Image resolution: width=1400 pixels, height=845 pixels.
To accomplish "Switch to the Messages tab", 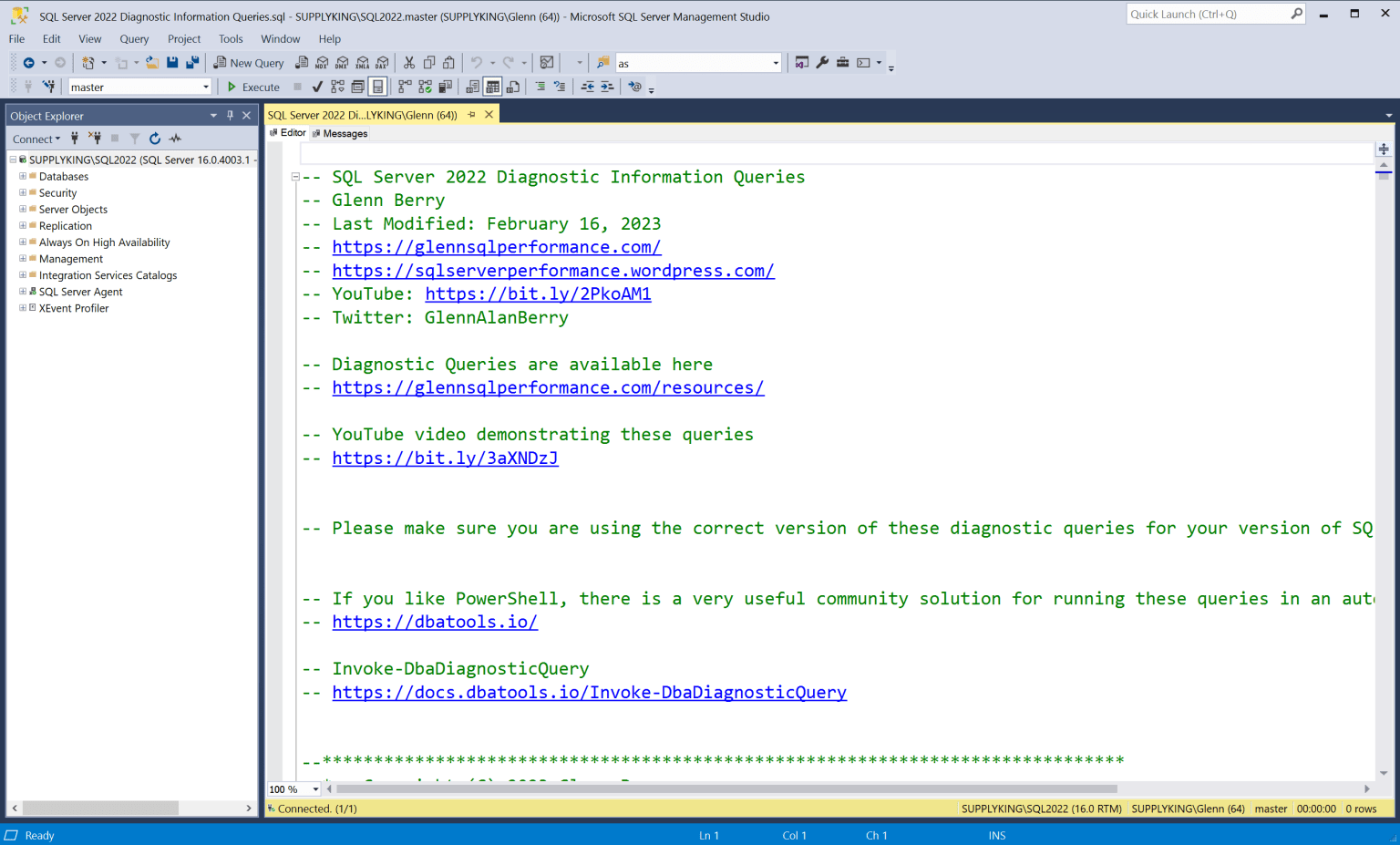I will pyautogui.click(x=344, y=133).
